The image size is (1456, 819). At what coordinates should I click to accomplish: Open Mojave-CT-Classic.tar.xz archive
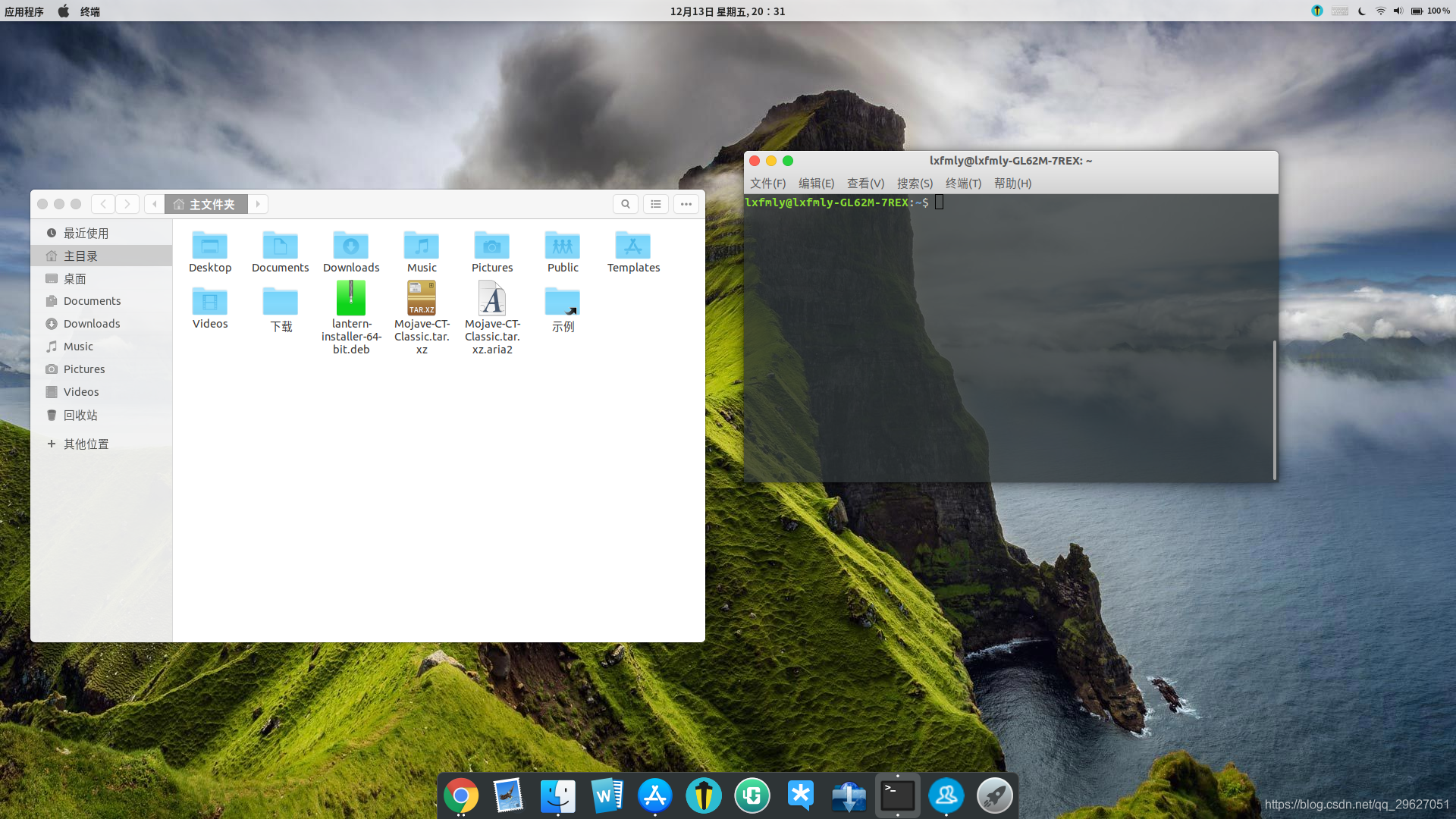point(422,300)
